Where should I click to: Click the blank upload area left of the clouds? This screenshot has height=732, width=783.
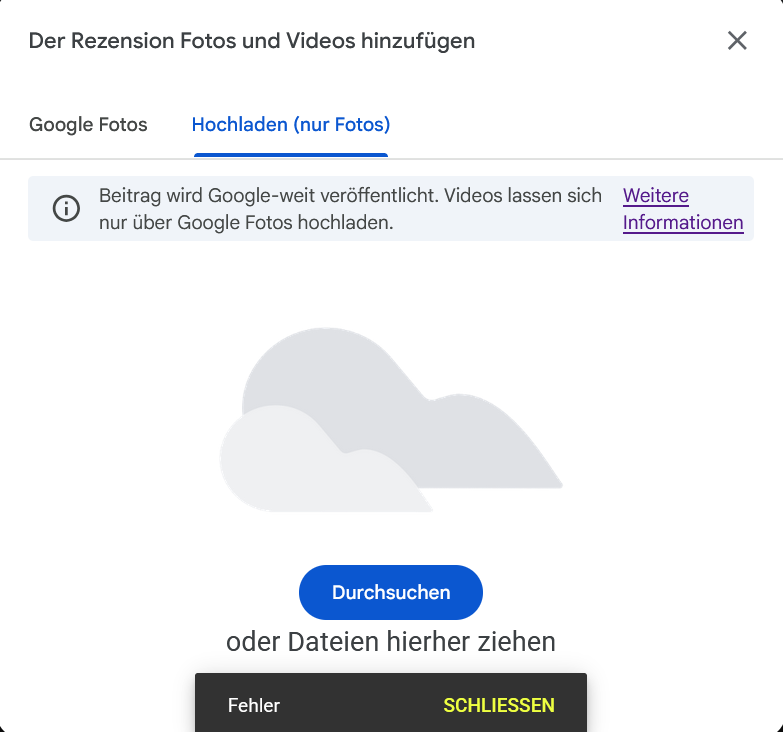point(110,420)
